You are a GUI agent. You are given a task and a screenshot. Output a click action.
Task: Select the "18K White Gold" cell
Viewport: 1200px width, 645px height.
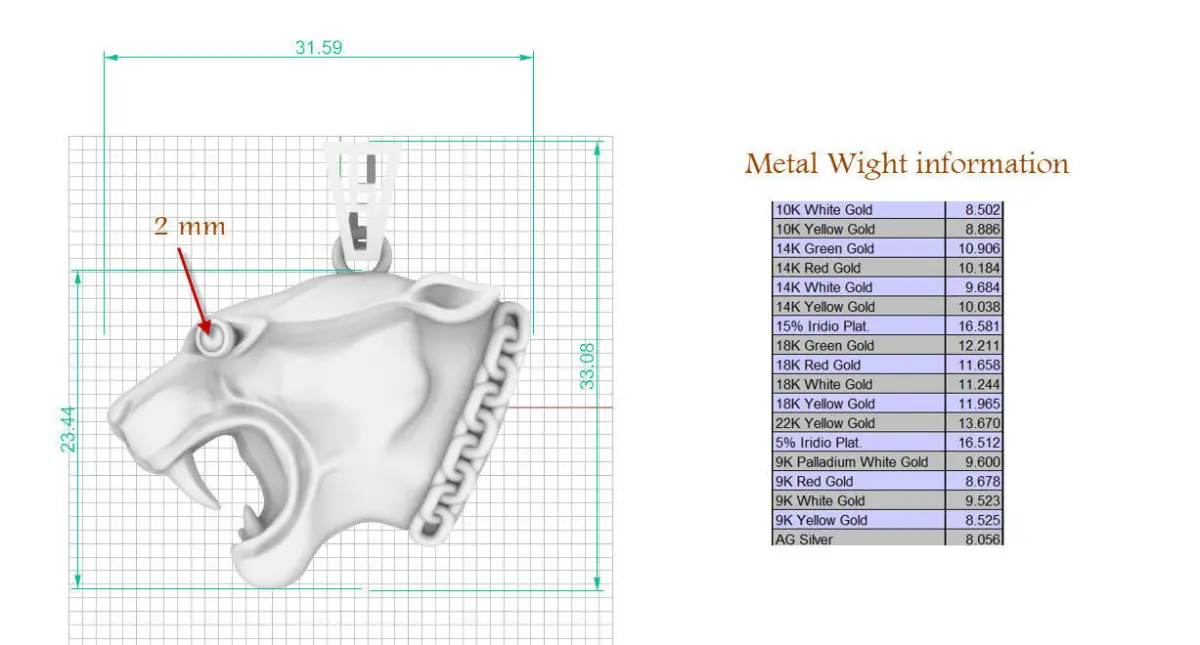tap(859, 384)
